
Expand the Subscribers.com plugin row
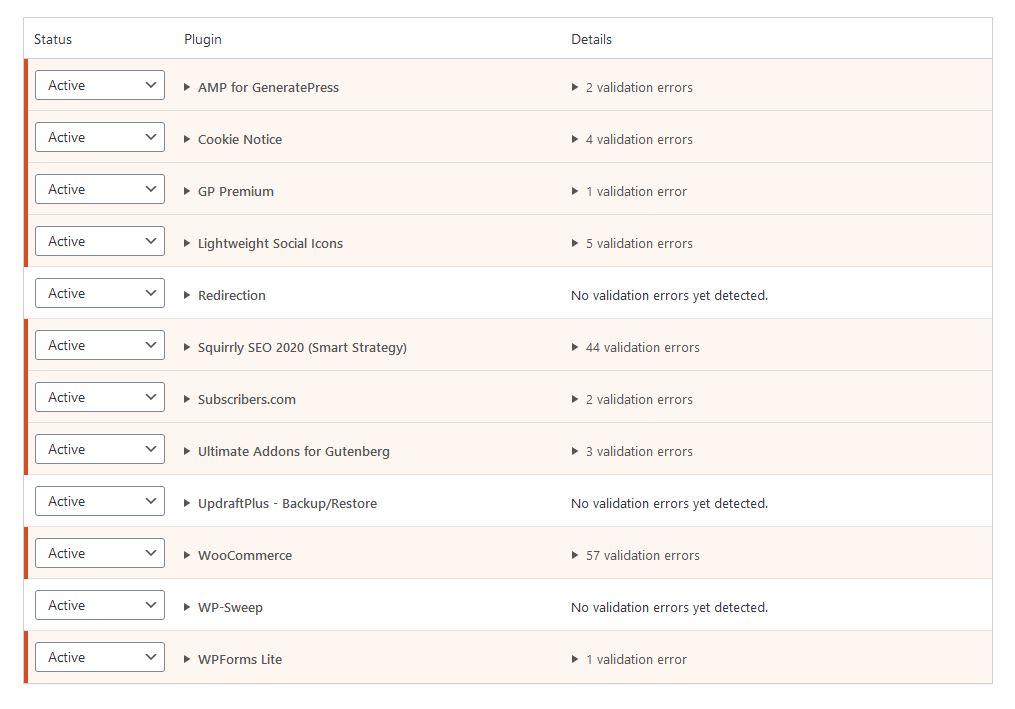pos(240,400)
